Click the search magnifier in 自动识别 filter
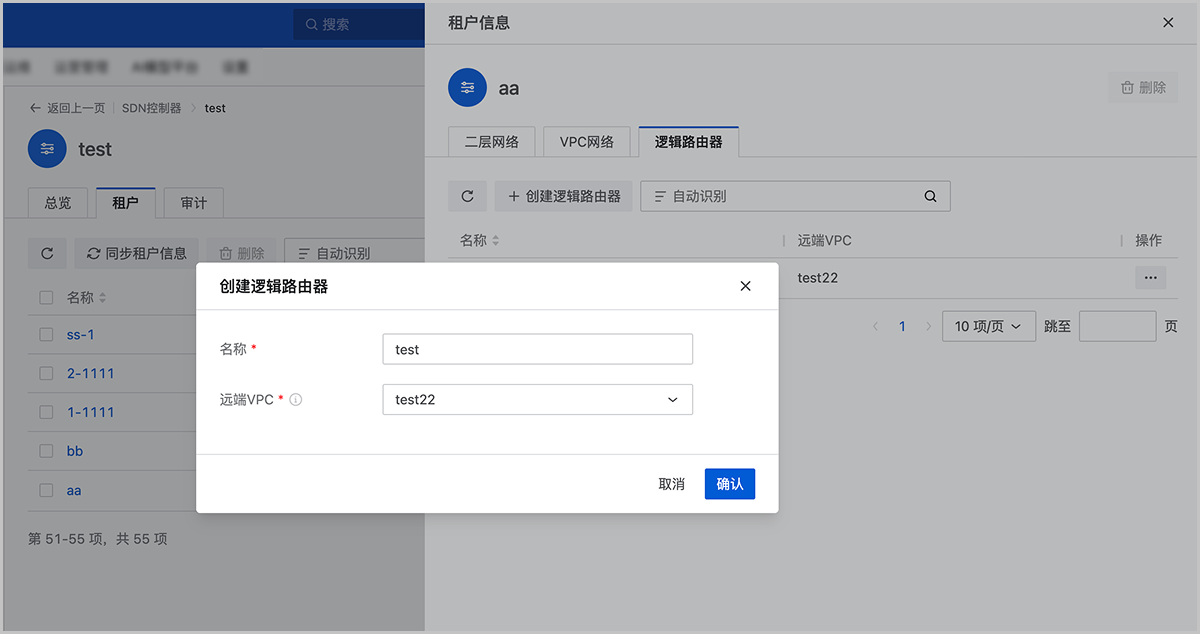This screenshot has width=1200, height=634. pos(930,196)
